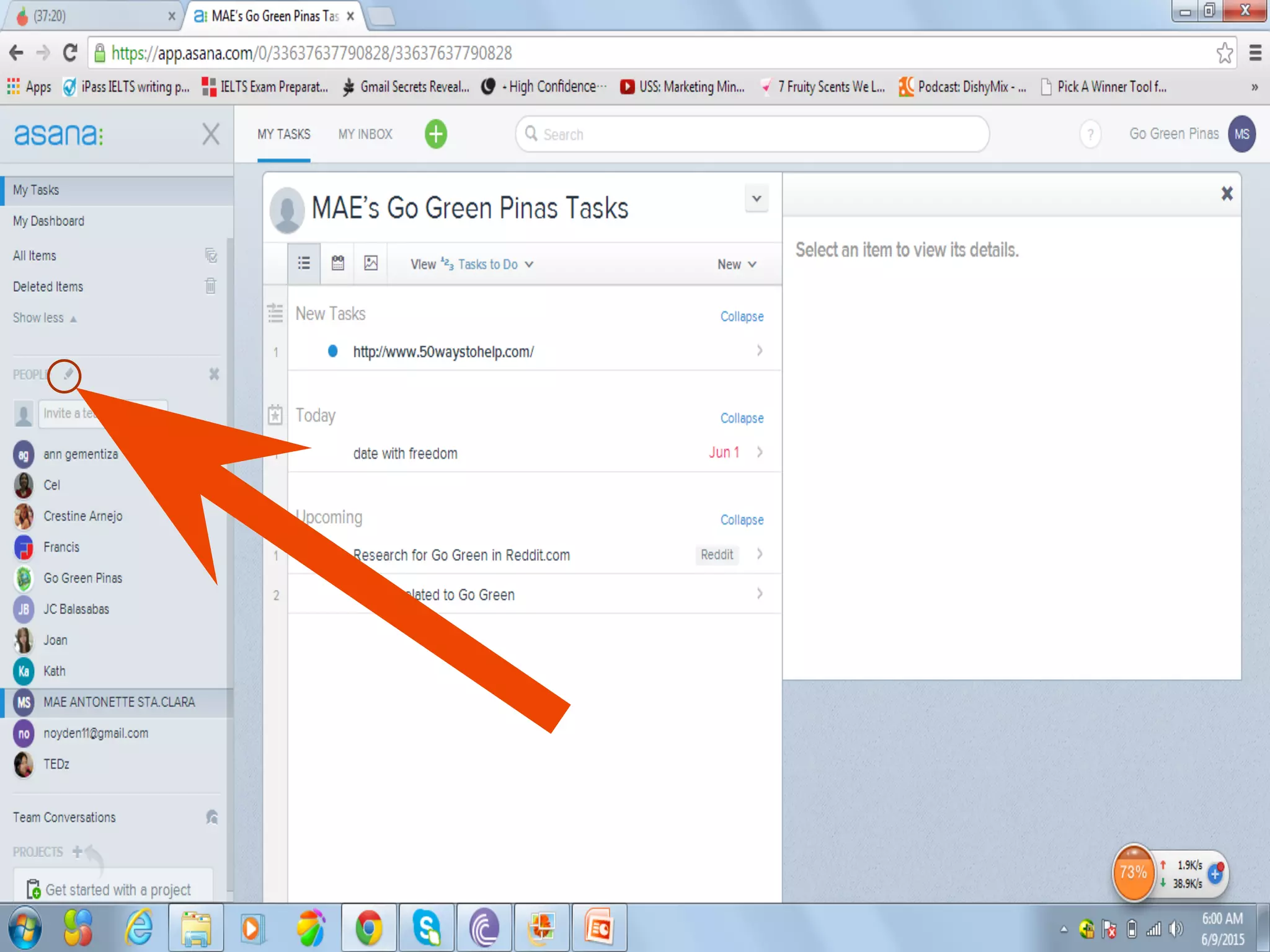Click the trash icon next to Deleted Items
The height and width of the screenshot is (952, 1270).
pyautogui.click(x=211, y=286)
